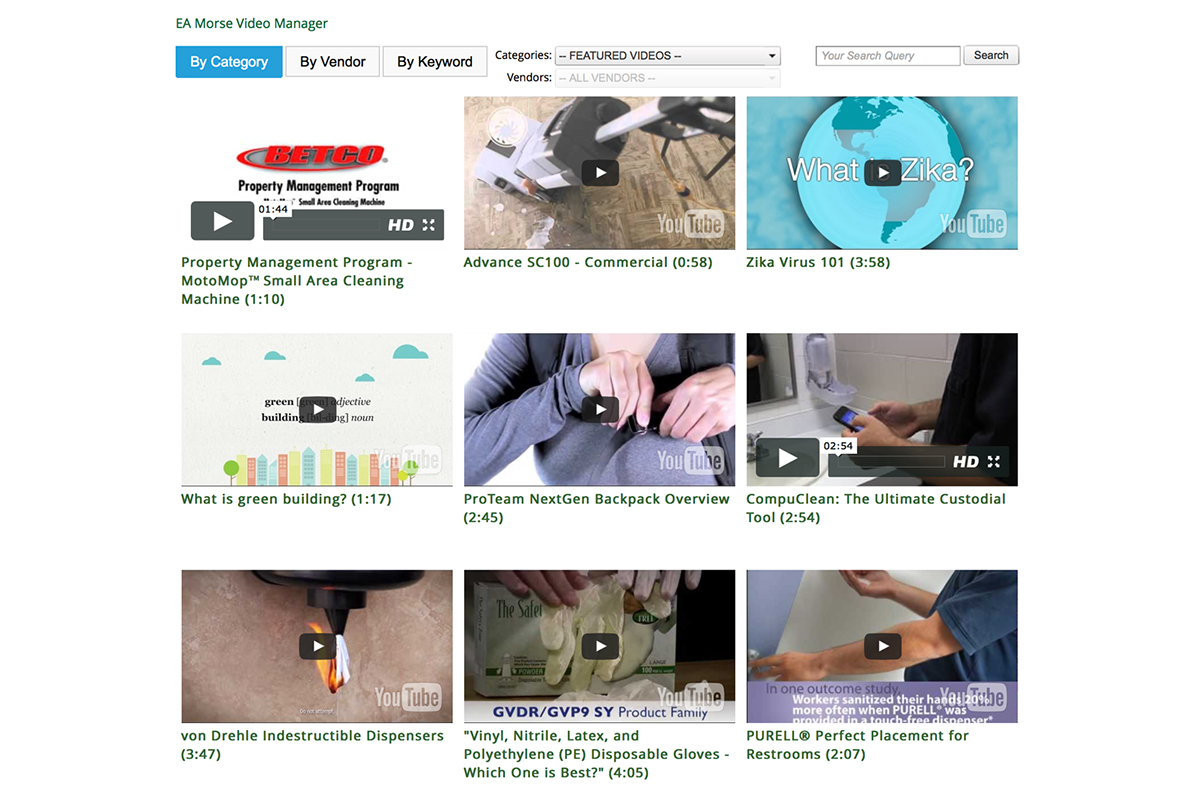
Task: Switch to the By Keyword tab
Action: [435, 62]
